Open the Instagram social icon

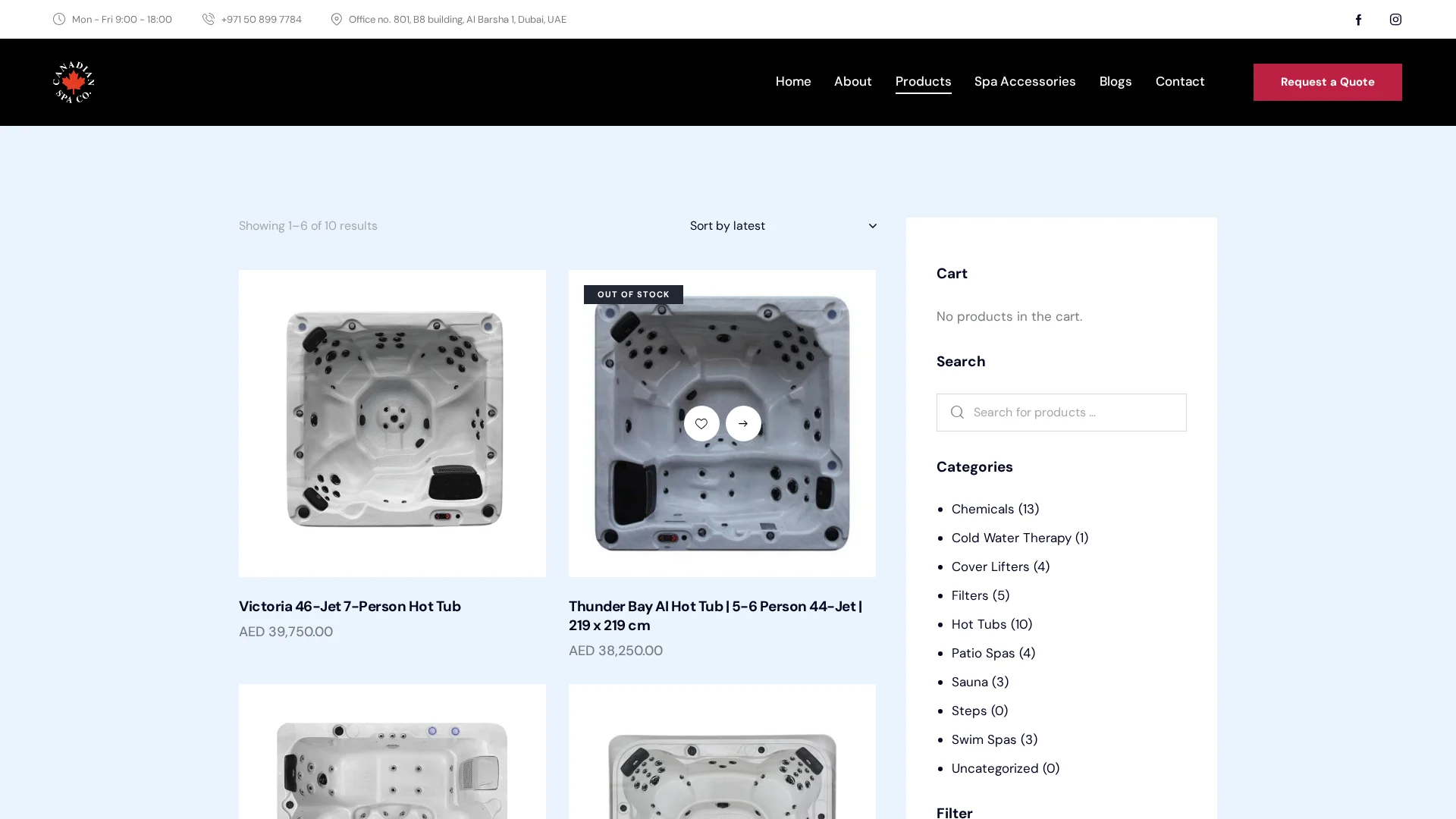[x=1395, y=20]
